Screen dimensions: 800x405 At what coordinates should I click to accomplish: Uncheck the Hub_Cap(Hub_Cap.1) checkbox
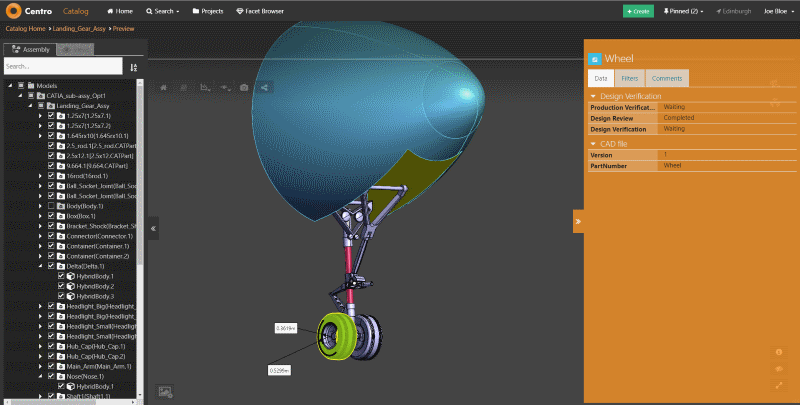click(51, 346)
